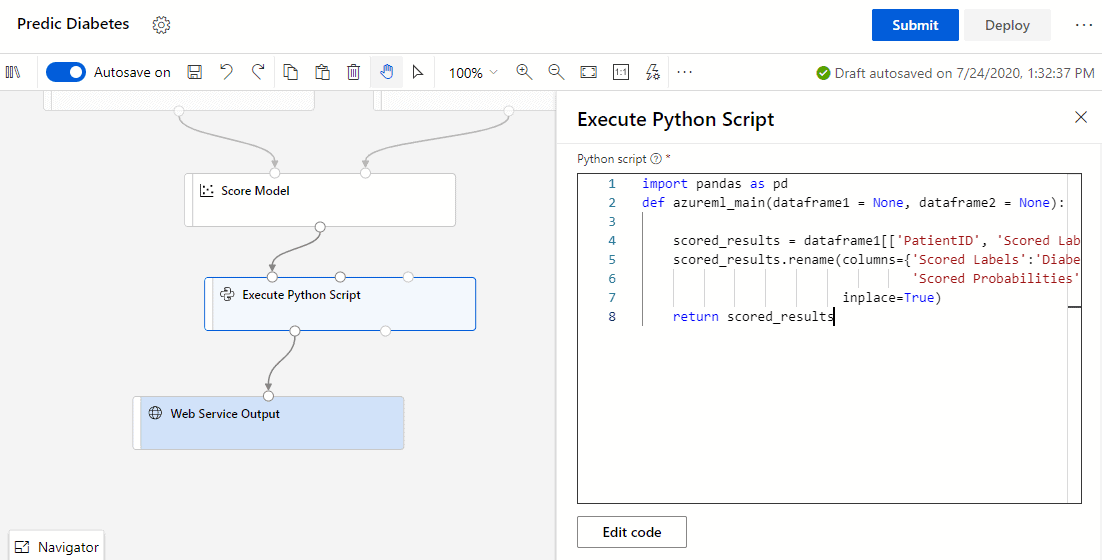Delete the selected module
Screen dimensions: 1102x560
(354, 72)
